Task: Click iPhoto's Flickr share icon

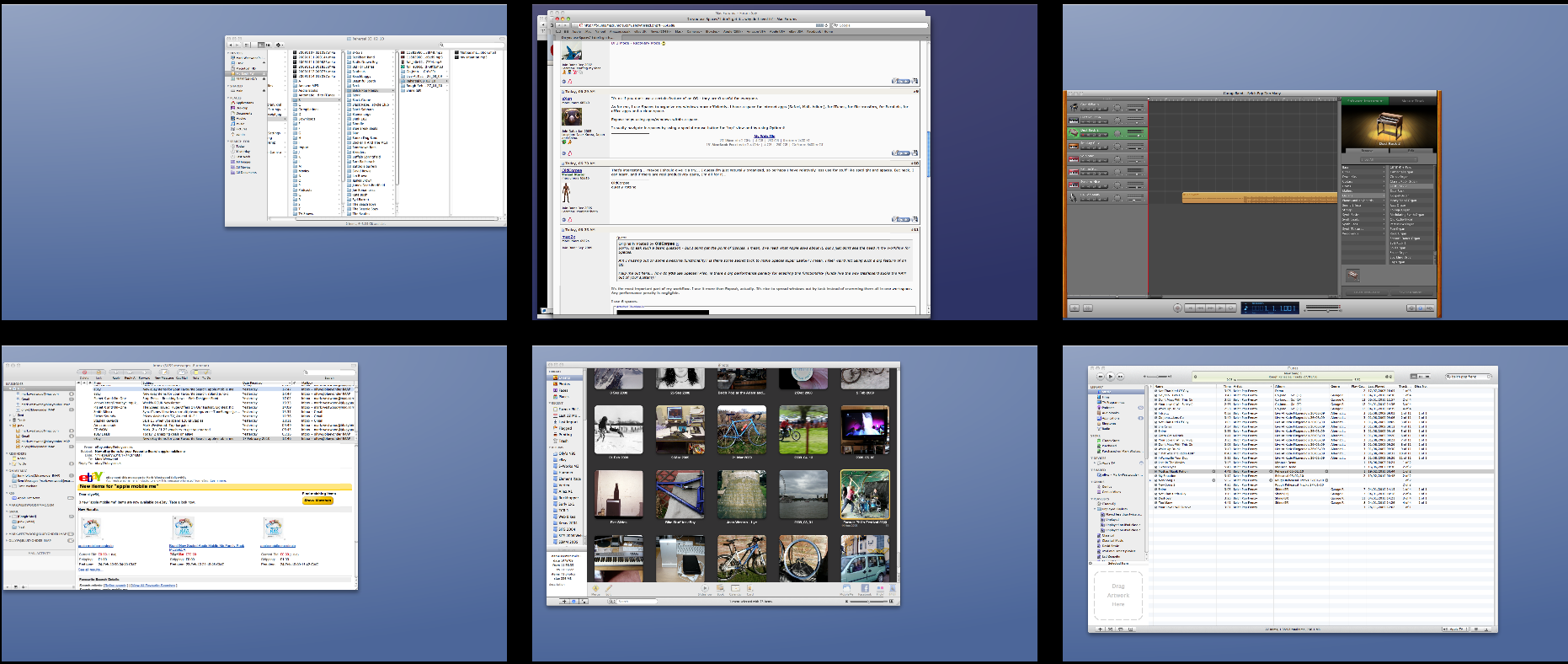Action: (880, 588)
